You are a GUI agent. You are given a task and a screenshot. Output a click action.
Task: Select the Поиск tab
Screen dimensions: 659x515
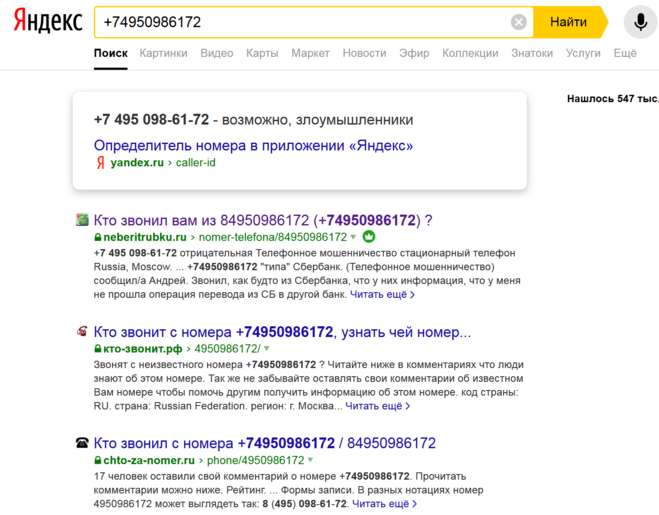click(x=111, y=53)
